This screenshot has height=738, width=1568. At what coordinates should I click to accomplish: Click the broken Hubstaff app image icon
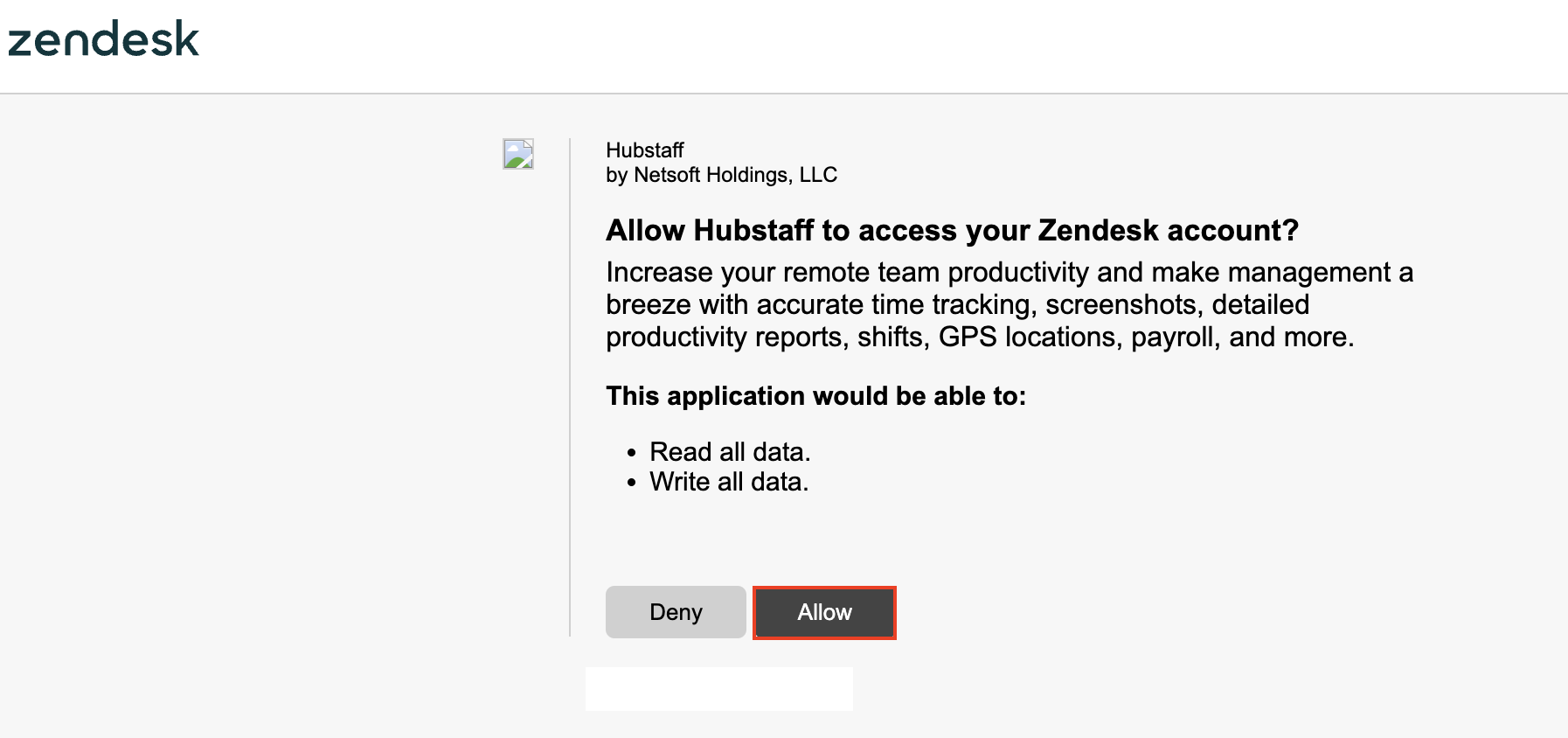pos(518,154)
